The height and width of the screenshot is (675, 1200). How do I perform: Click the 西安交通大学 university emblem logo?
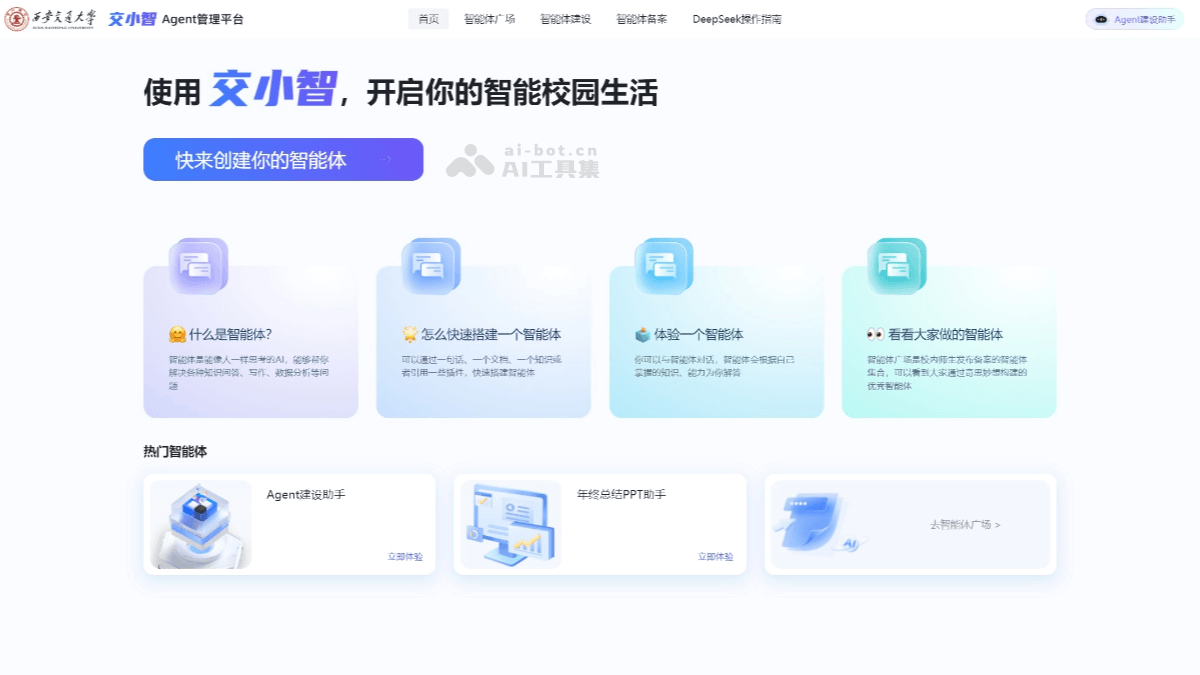[19, 18]
